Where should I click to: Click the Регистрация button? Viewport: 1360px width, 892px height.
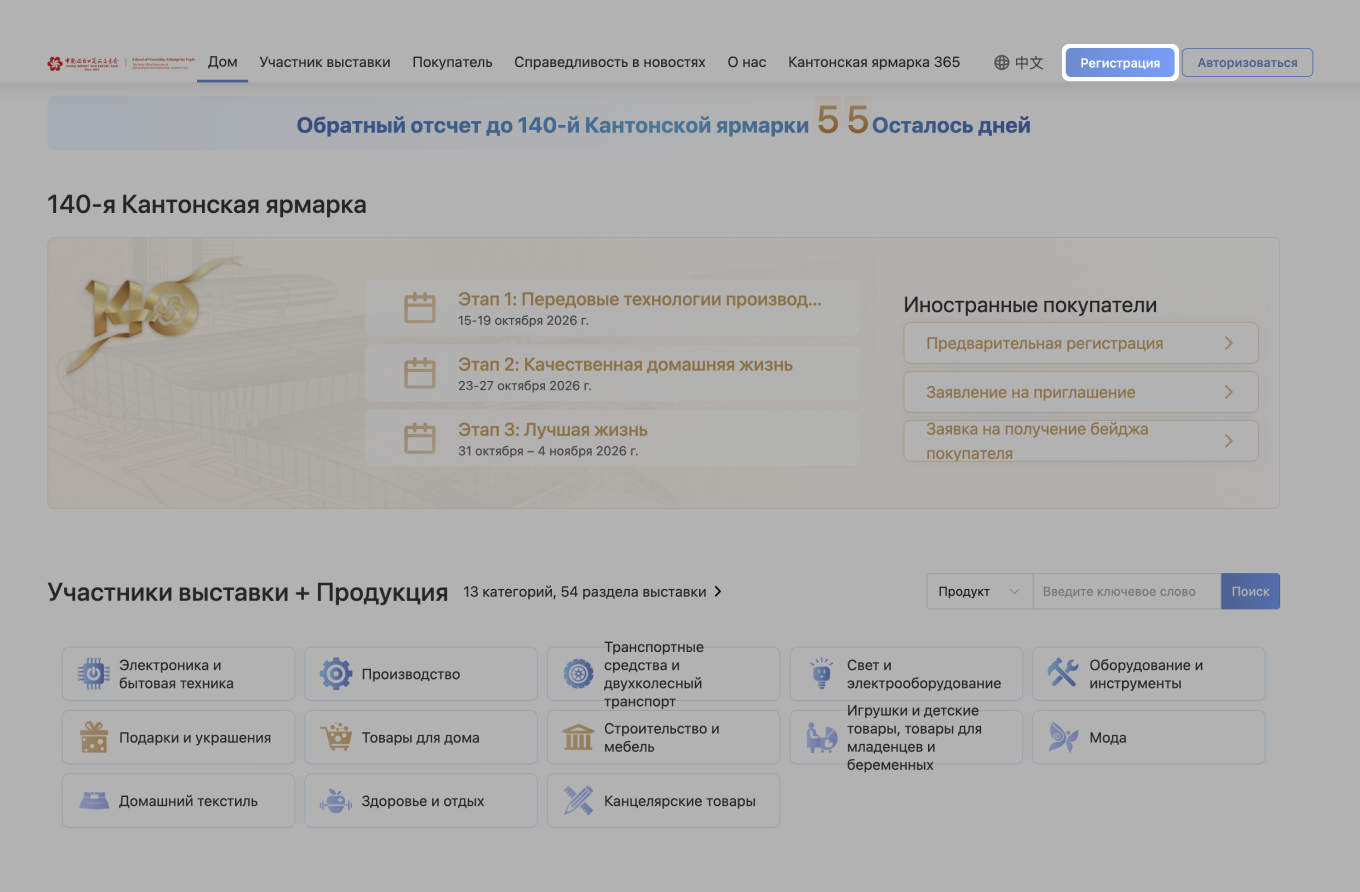pos(1120,63)
